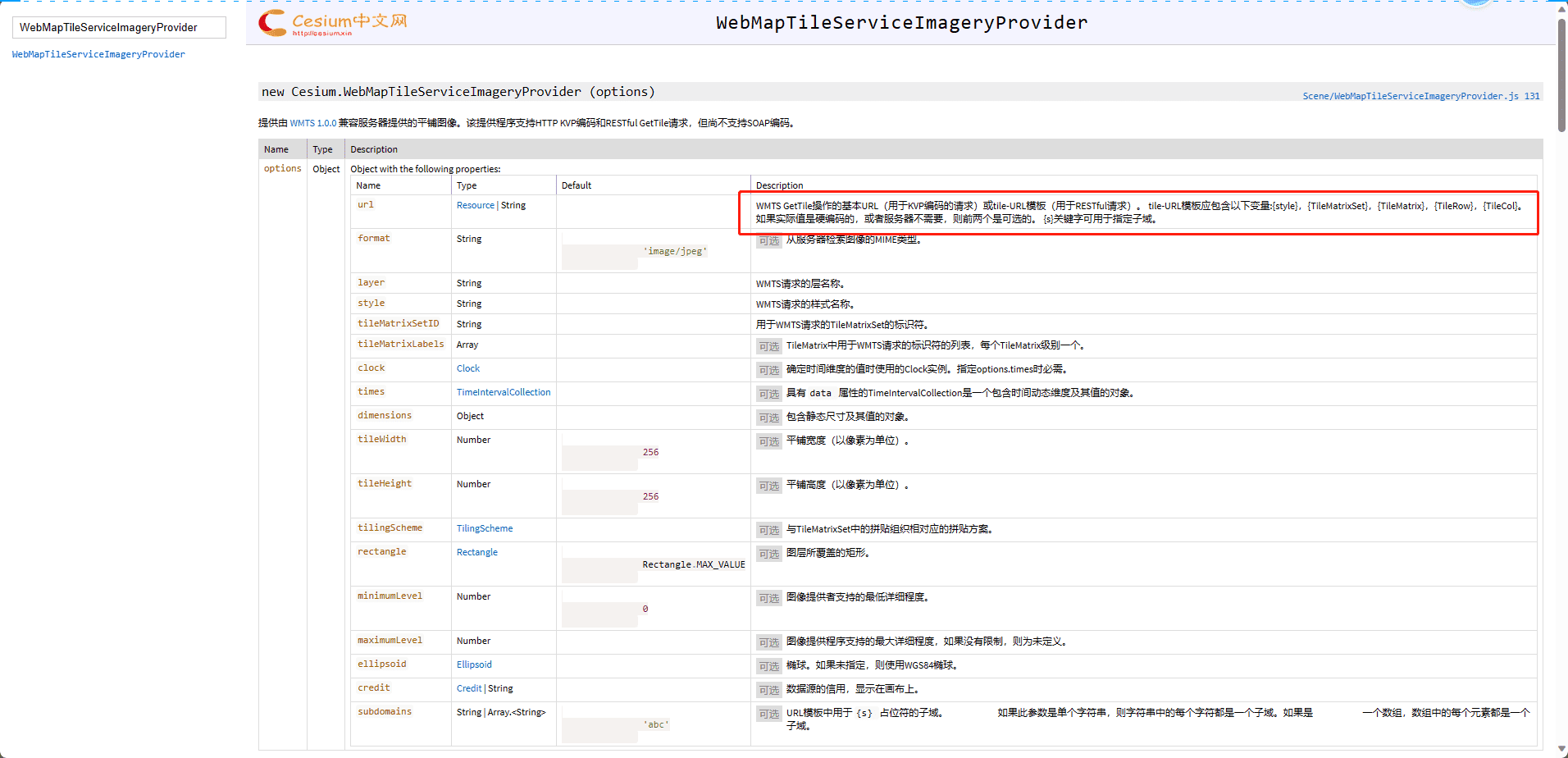The image size is (1568, 758).
Task: Open the Credit type link
Action: pos(469,688)
